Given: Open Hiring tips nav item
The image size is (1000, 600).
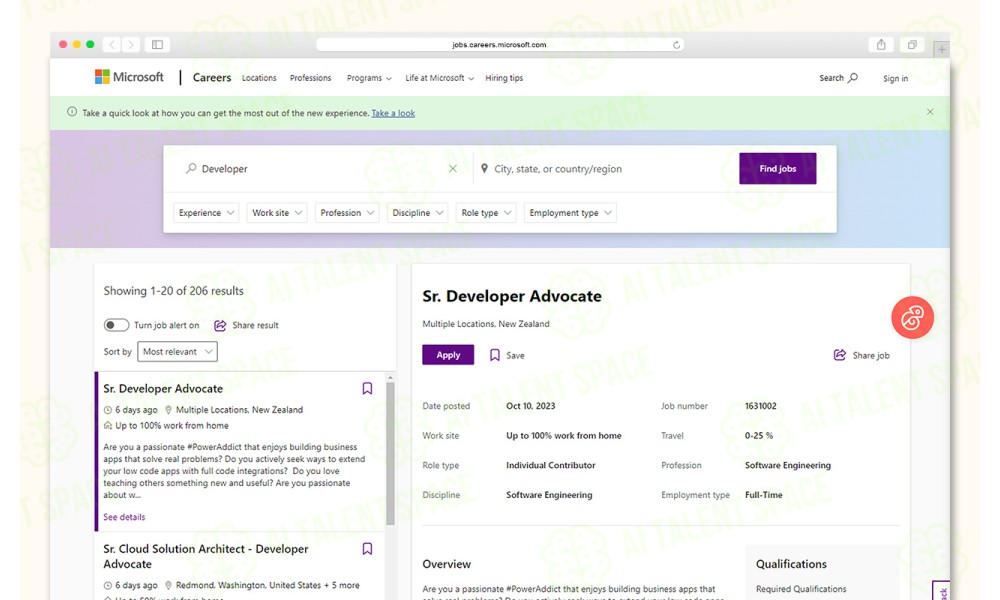Looking at the screenshot, I should (504, 78).
